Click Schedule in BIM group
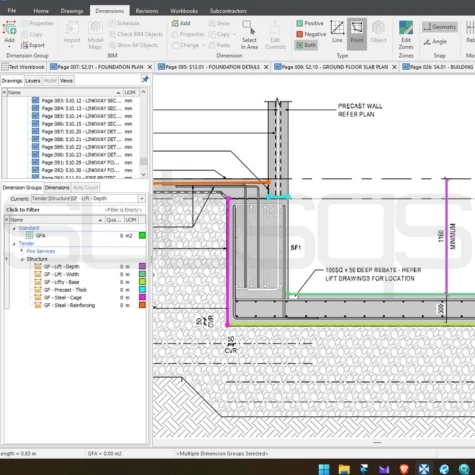The height and width of the screenshot is (475, 475). coord(124,23)
